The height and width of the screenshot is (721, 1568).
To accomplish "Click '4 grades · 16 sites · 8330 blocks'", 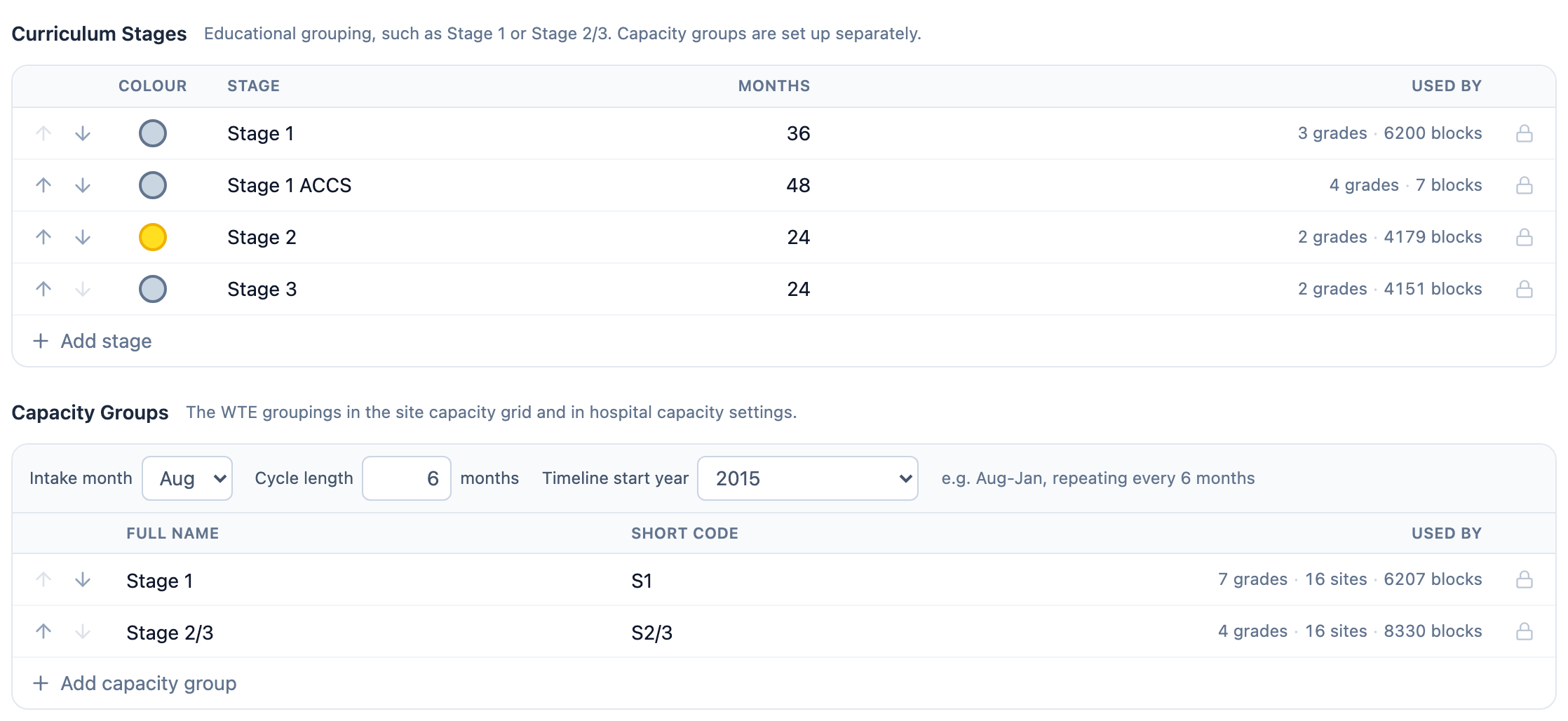I will pos(1350,631).
